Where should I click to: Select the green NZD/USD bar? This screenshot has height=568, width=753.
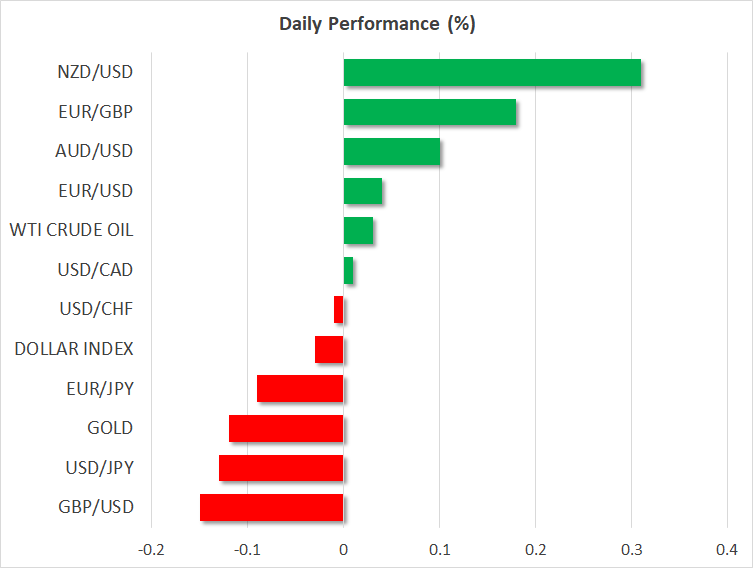click(491, 73)
